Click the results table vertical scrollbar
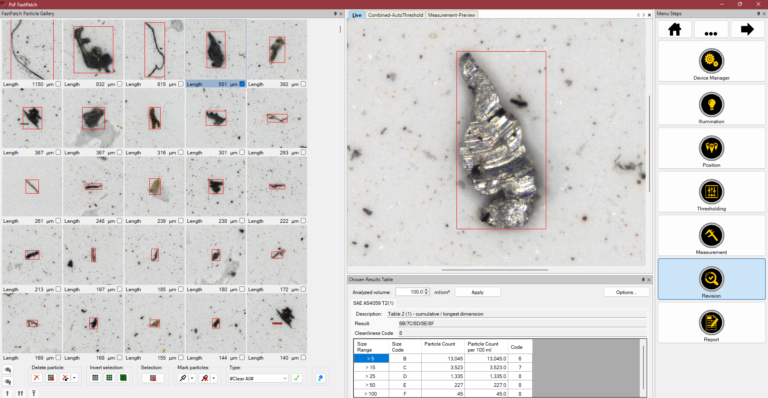The width and height of the screenshot is (768, 398). (x=644, y=367)
